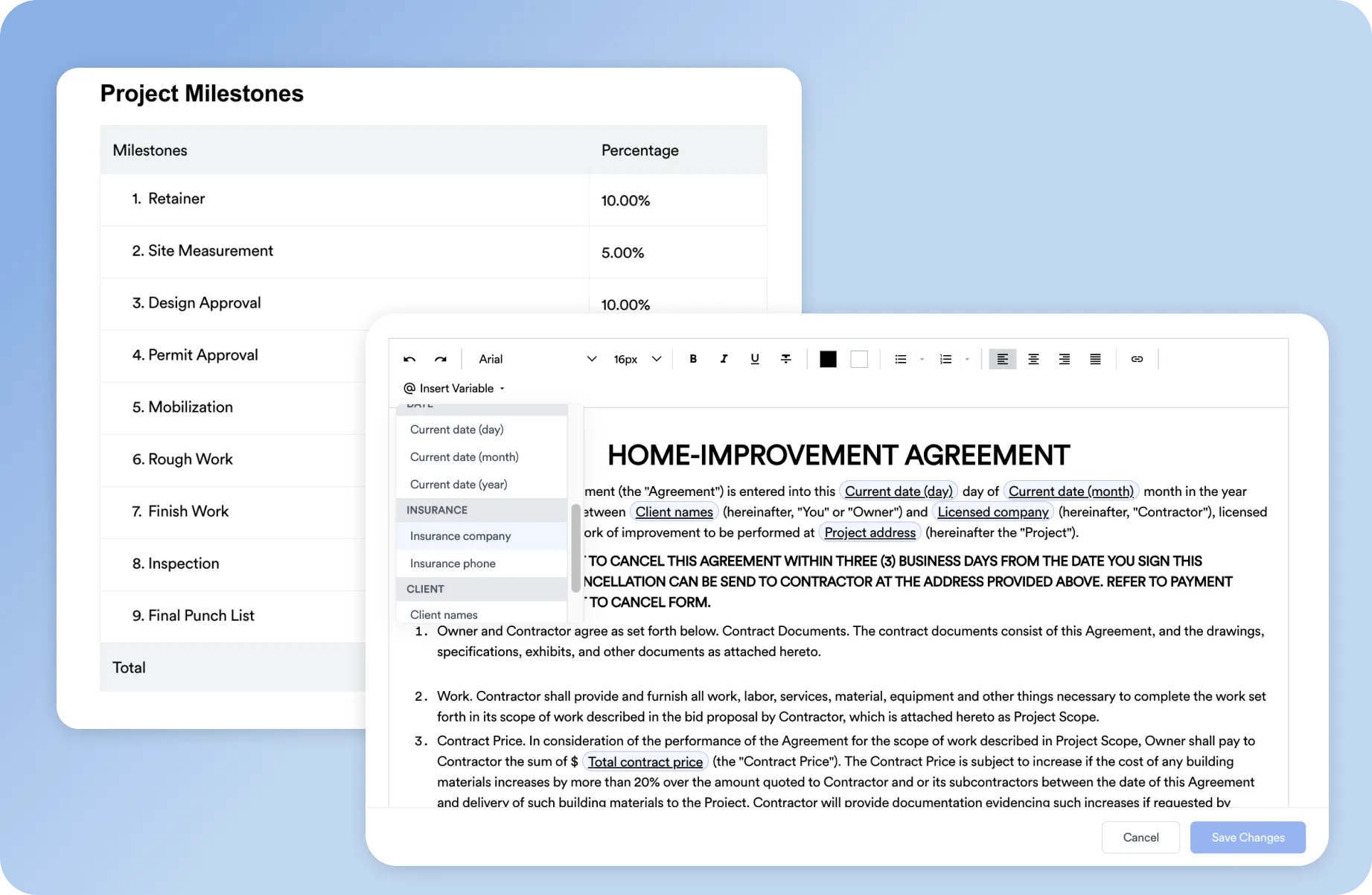1372x895 pixels.
Task: Center-align the text
Action: 1033,359
